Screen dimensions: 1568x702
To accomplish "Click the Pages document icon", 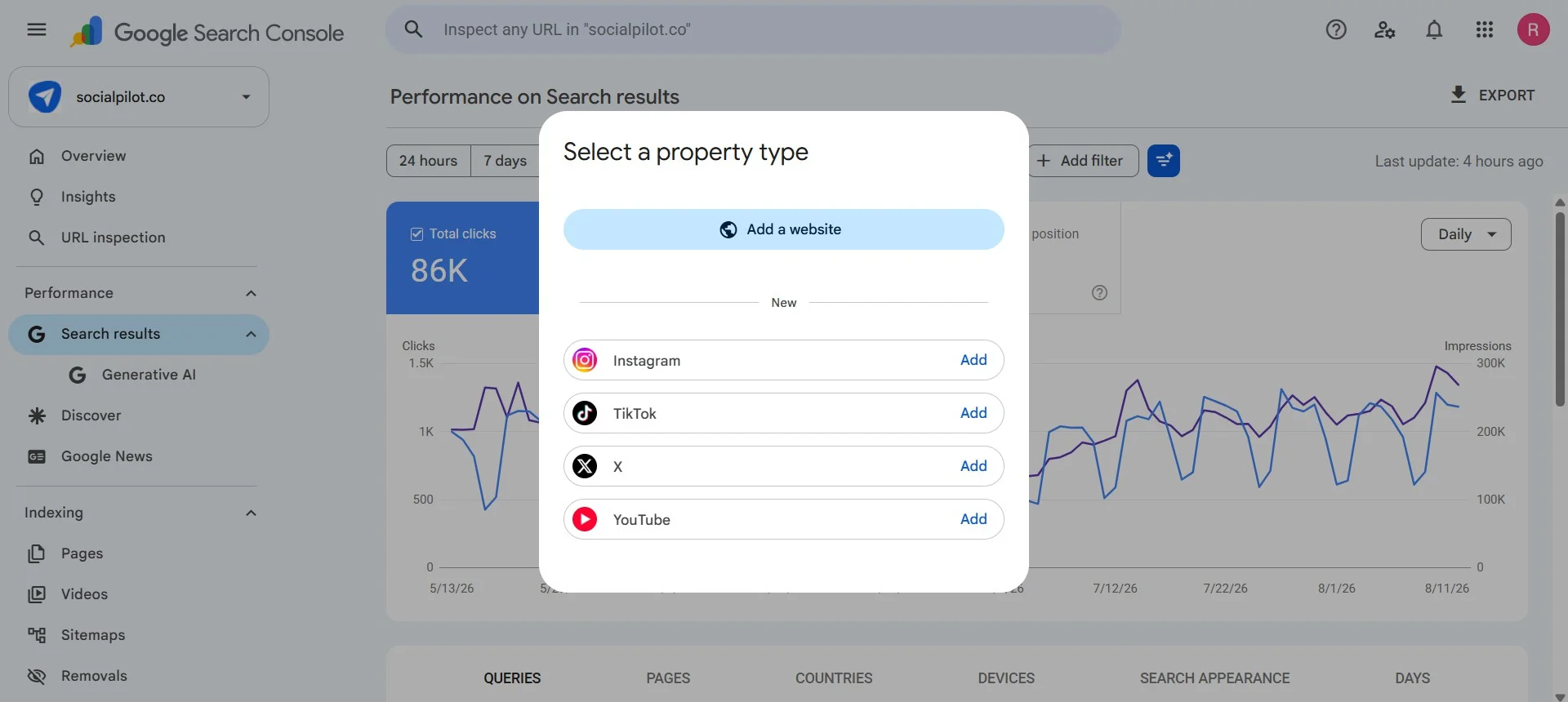I will pyautogui.click(x=37, y=553).
